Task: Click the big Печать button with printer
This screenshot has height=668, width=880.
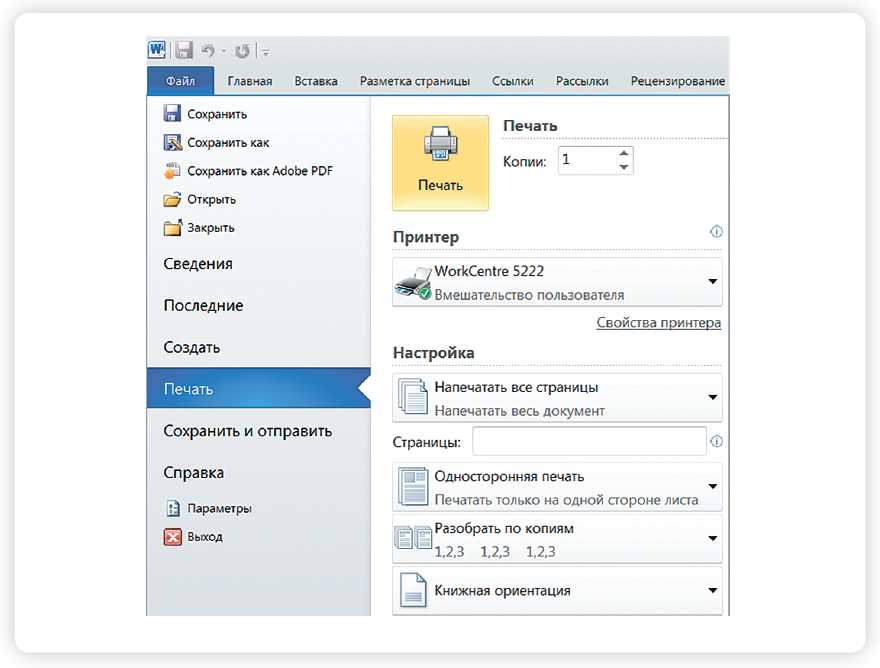Action: click(441, 163)
